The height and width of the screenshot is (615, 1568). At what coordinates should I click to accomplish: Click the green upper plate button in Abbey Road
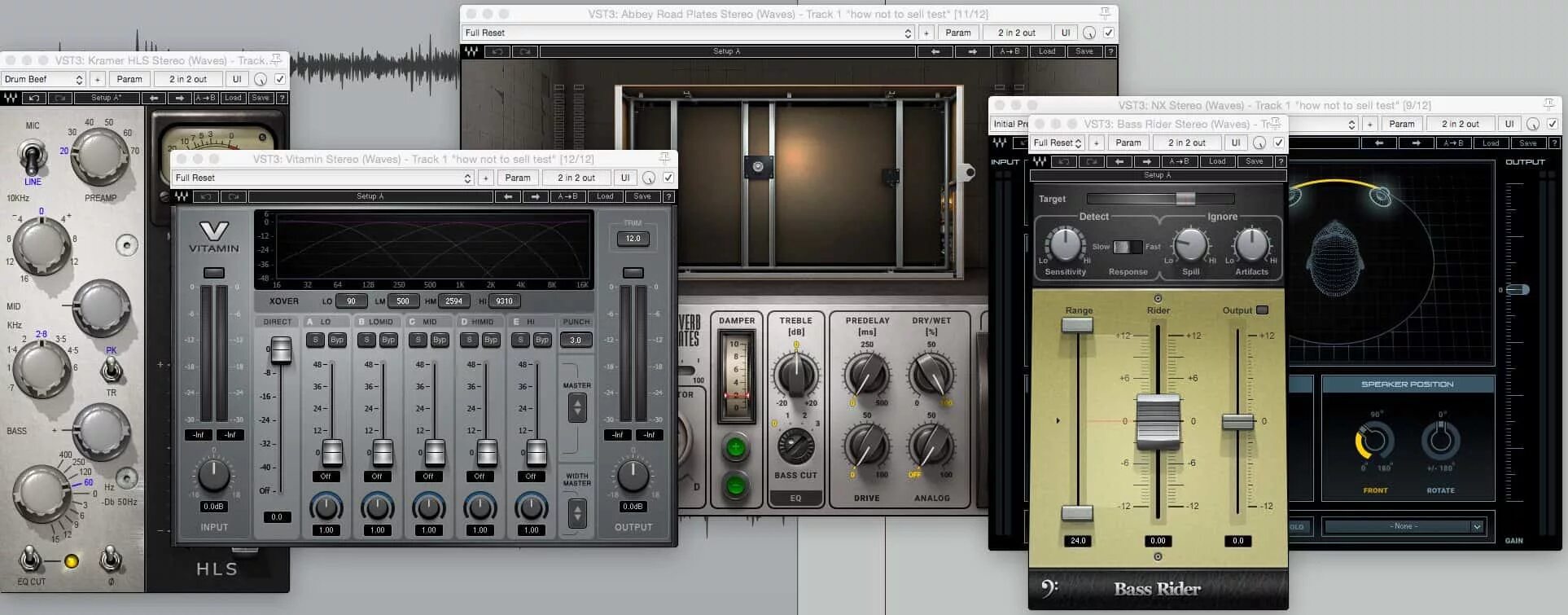point(735,447)
